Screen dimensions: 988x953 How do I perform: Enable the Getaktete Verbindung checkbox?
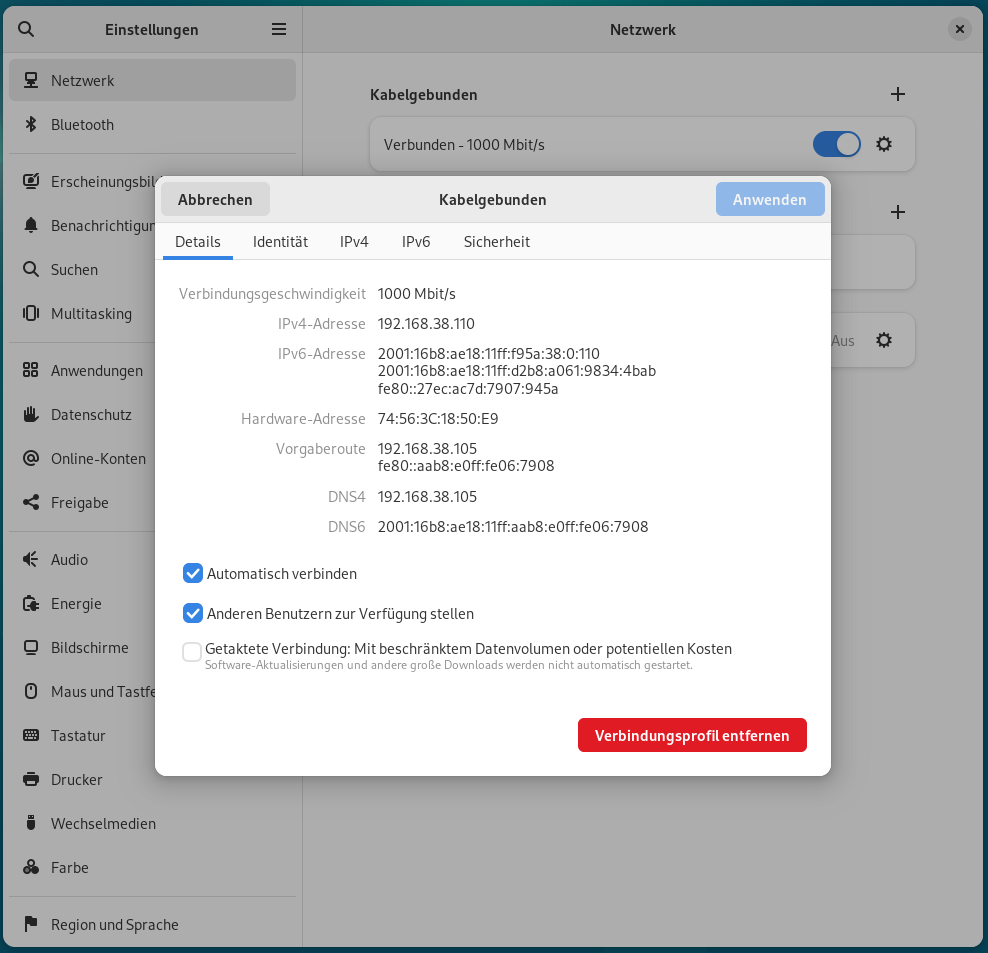point(192,652)
